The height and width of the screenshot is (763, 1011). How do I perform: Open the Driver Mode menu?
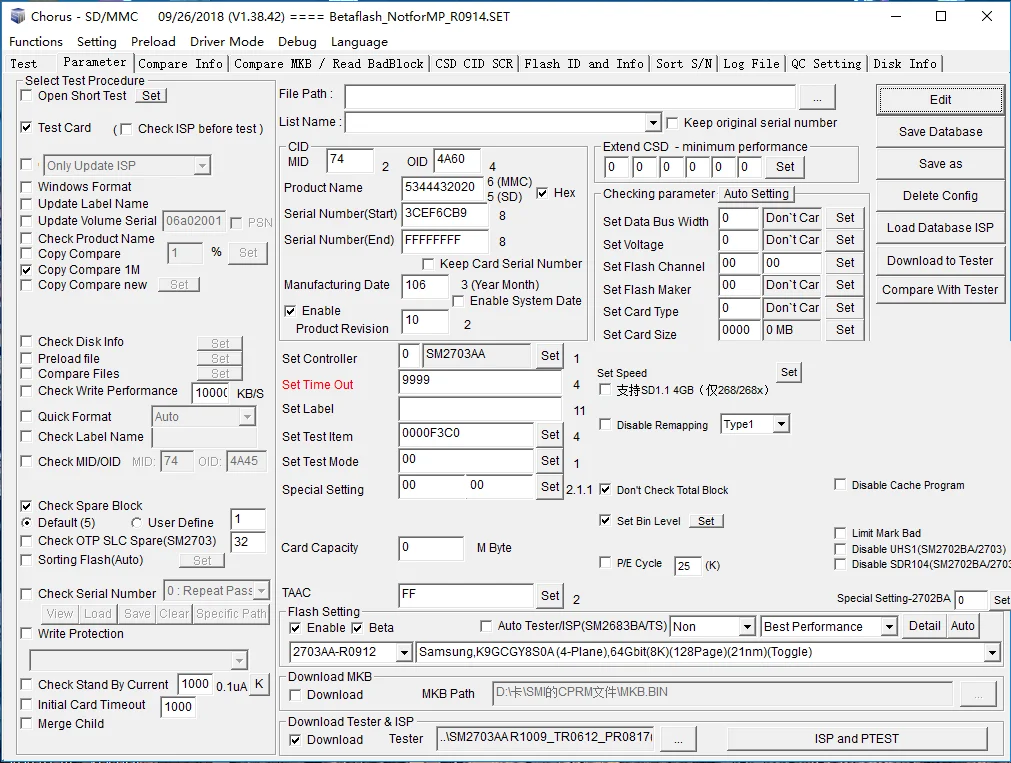pyautogui.click(x=227, y=42)
